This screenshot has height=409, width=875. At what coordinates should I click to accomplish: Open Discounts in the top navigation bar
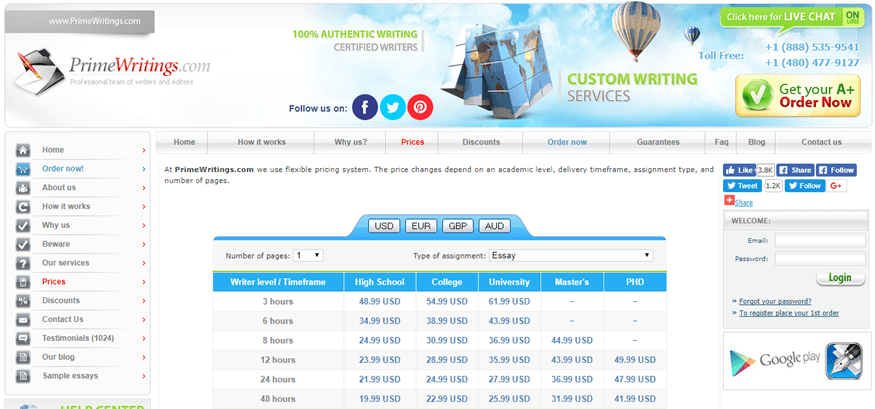point(481,142)
